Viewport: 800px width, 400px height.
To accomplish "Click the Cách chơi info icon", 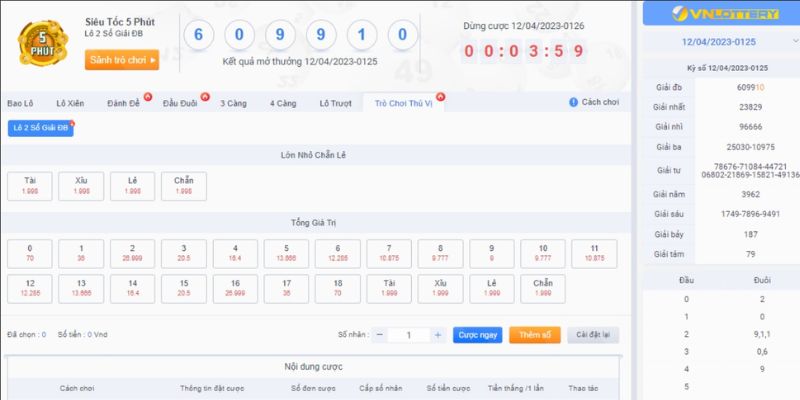I will point(573,102).
